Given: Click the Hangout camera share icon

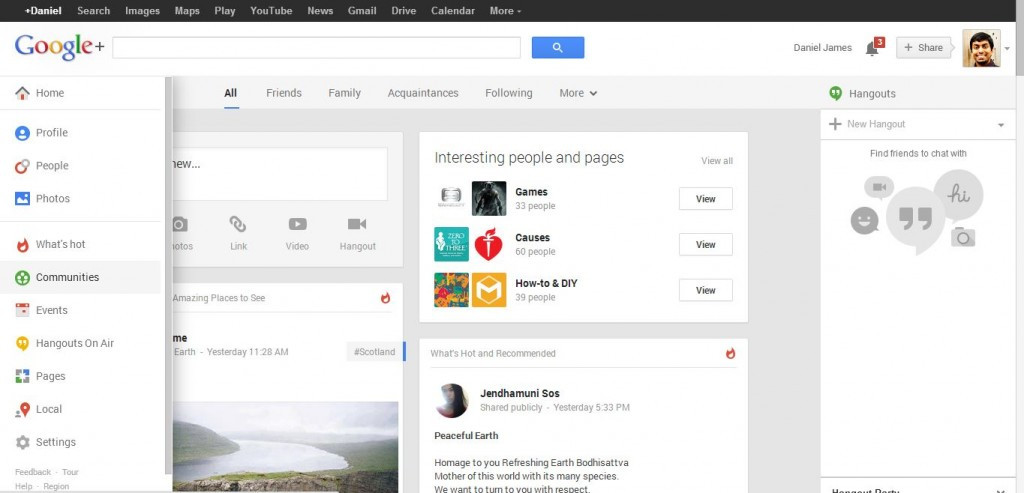Looking at the screenshot, I should pyautogui.click(x=357, y=225).
